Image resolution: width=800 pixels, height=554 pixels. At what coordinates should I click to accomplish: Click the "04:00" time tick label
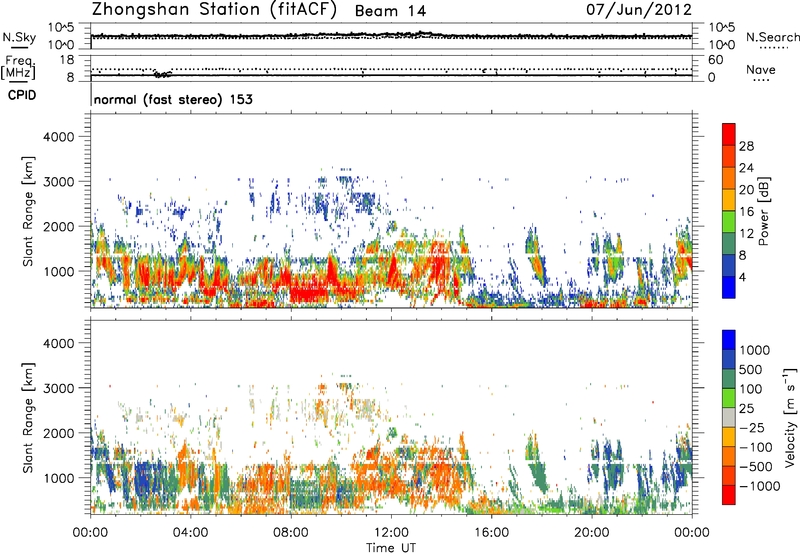191,533
